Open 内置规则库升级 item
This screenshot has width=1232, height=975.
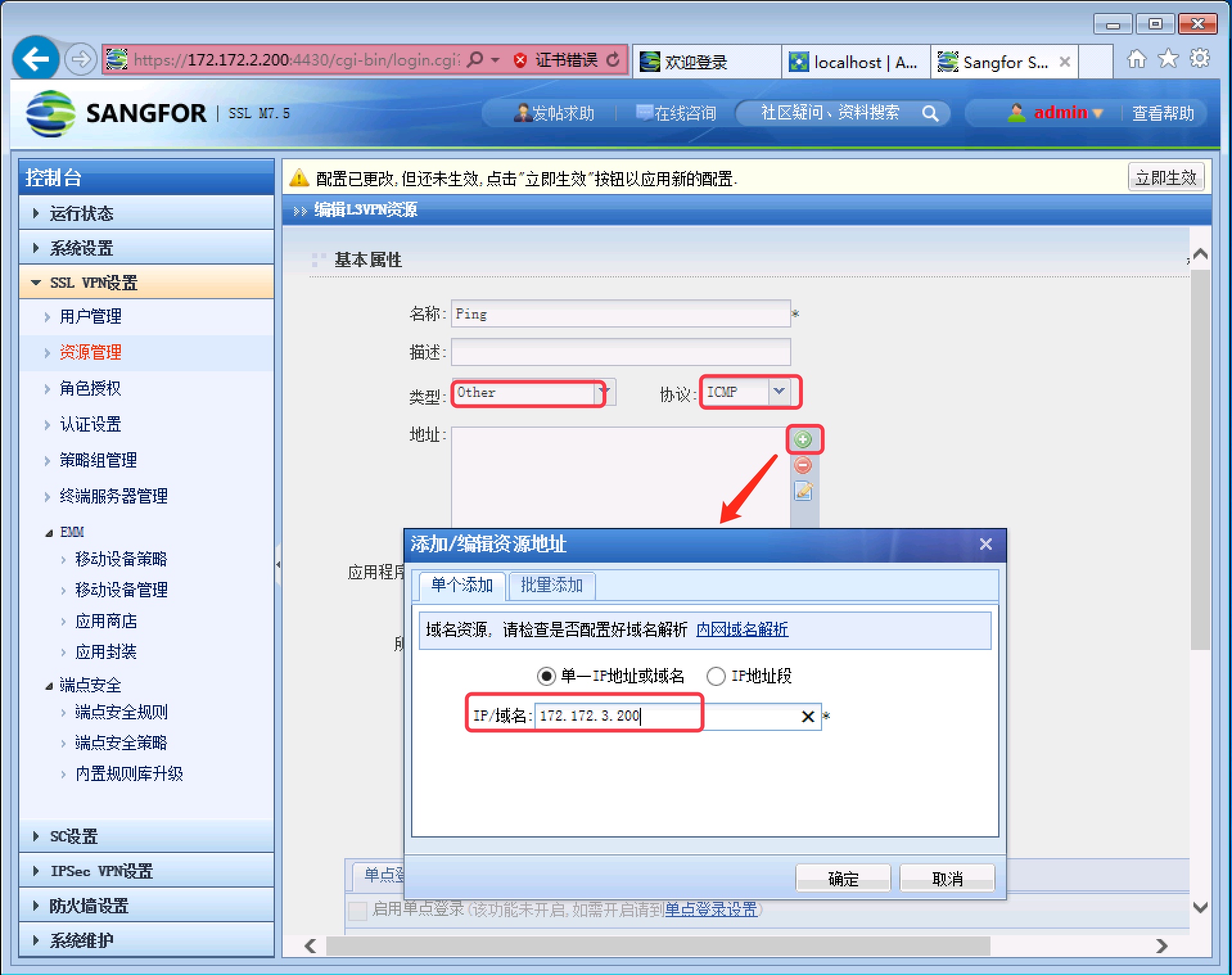click(x=129, y=773)
